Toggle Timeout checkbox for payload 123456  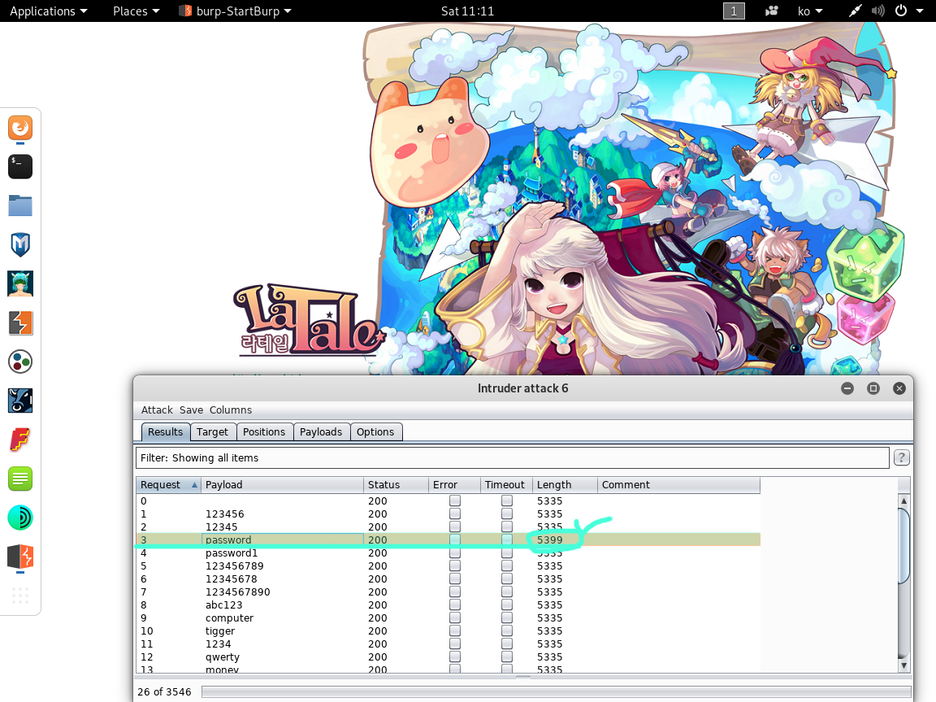click(507, 514)
